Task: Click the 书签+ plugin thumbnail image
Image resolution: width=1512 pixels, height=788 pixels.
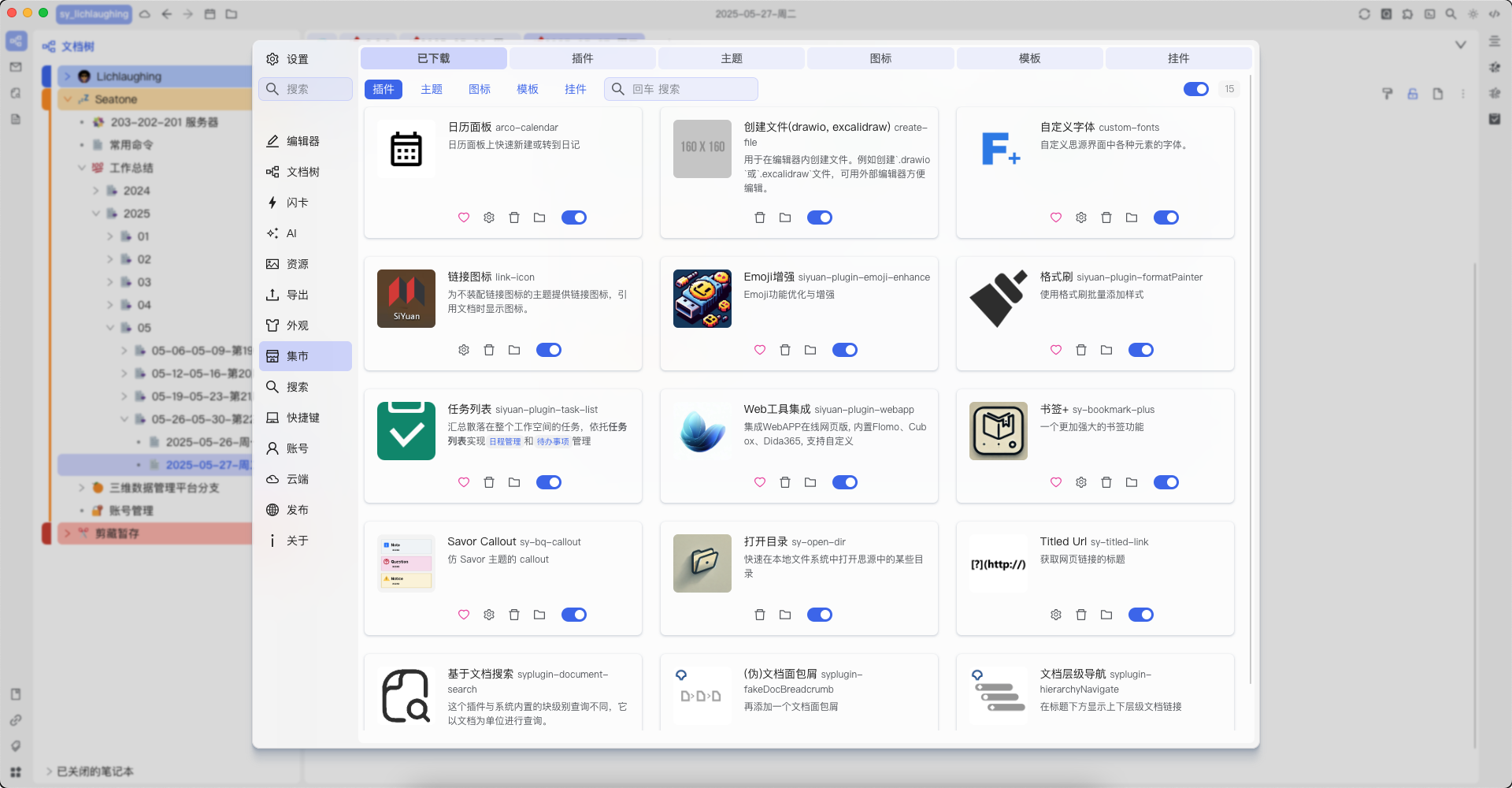Action: pos(999,431)
